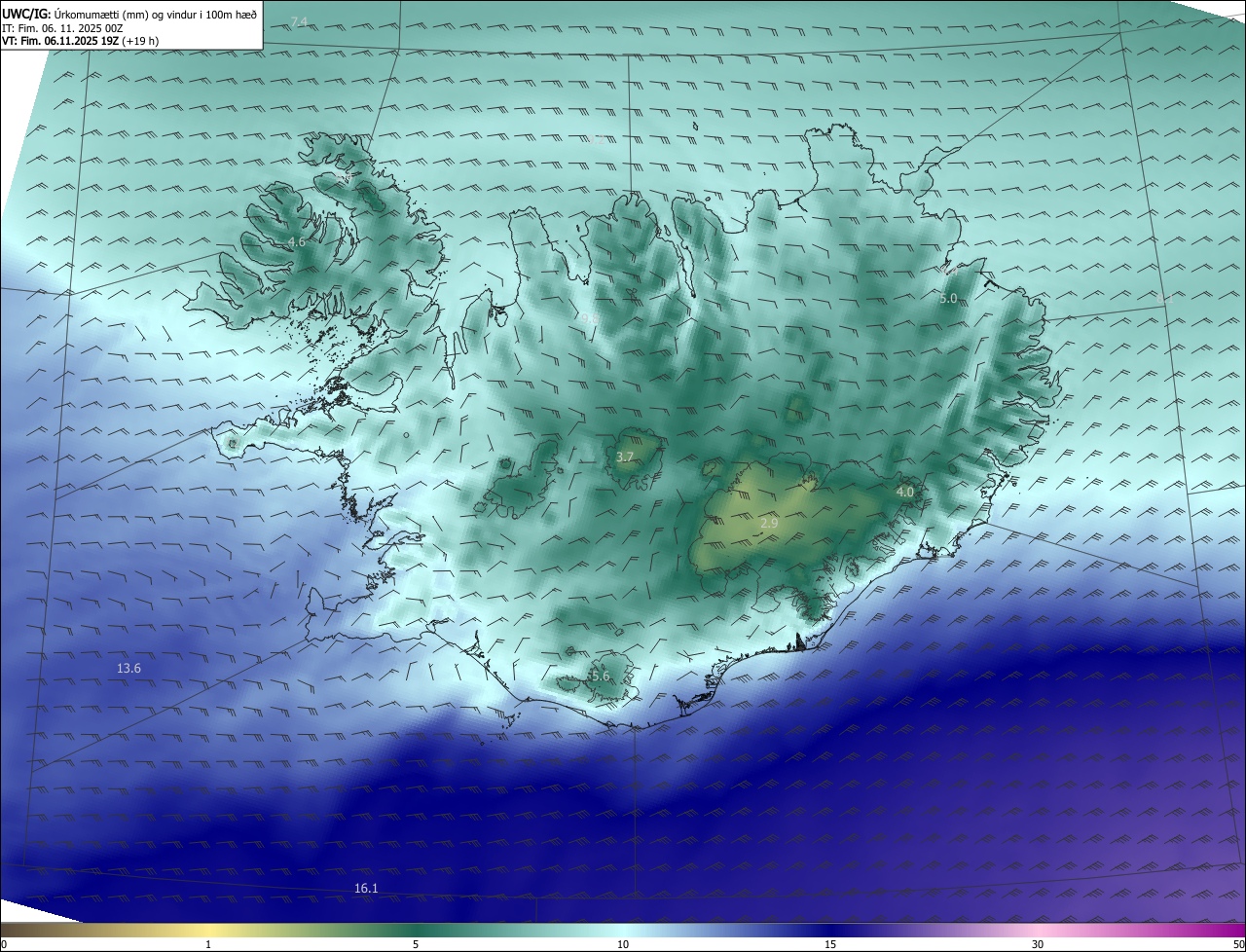Click the 7.4 value label
This screenshot has width=1246, height=952.
(300, 21)
